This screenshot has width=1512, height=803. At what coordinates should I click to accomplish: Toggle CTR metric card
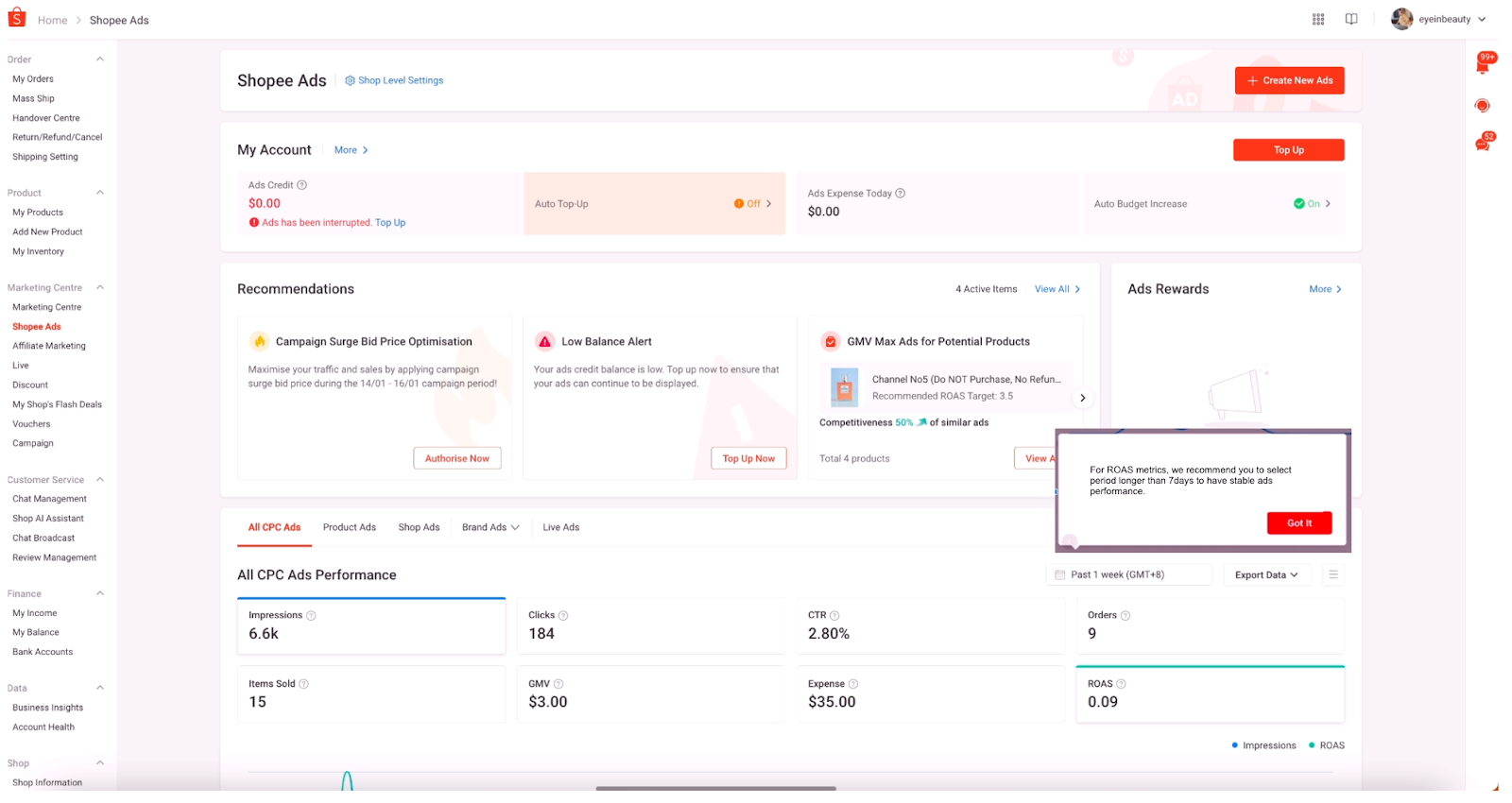click(931, 625)
